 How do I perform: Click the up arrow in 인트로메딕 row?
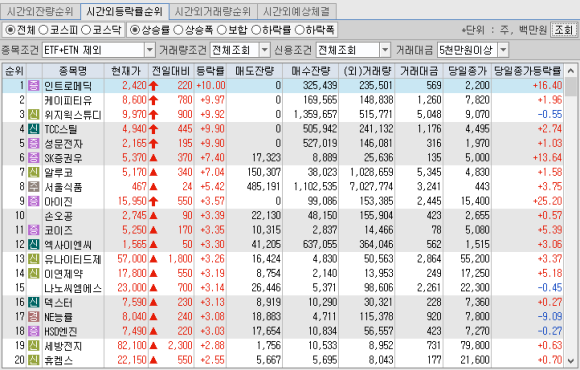point(154,86)
